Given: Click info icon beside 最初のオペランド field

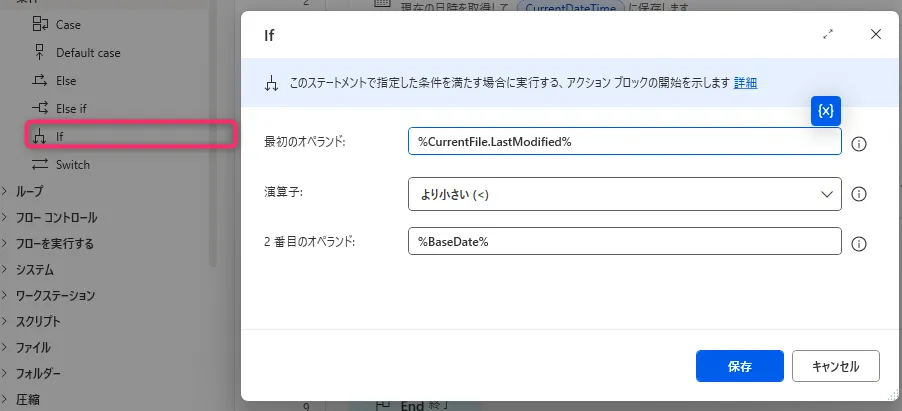Looking at the screenshot, I should coord(858,143).
